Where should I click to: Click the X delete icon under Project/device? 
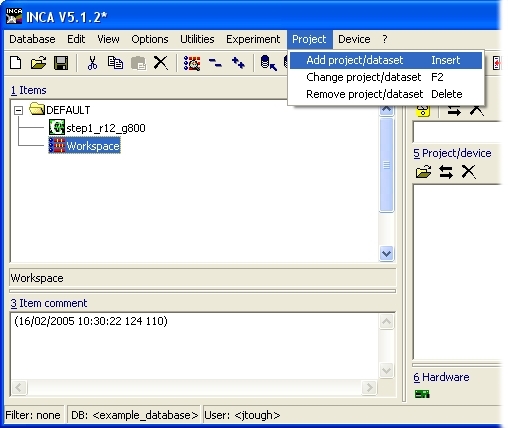(469, 172)
